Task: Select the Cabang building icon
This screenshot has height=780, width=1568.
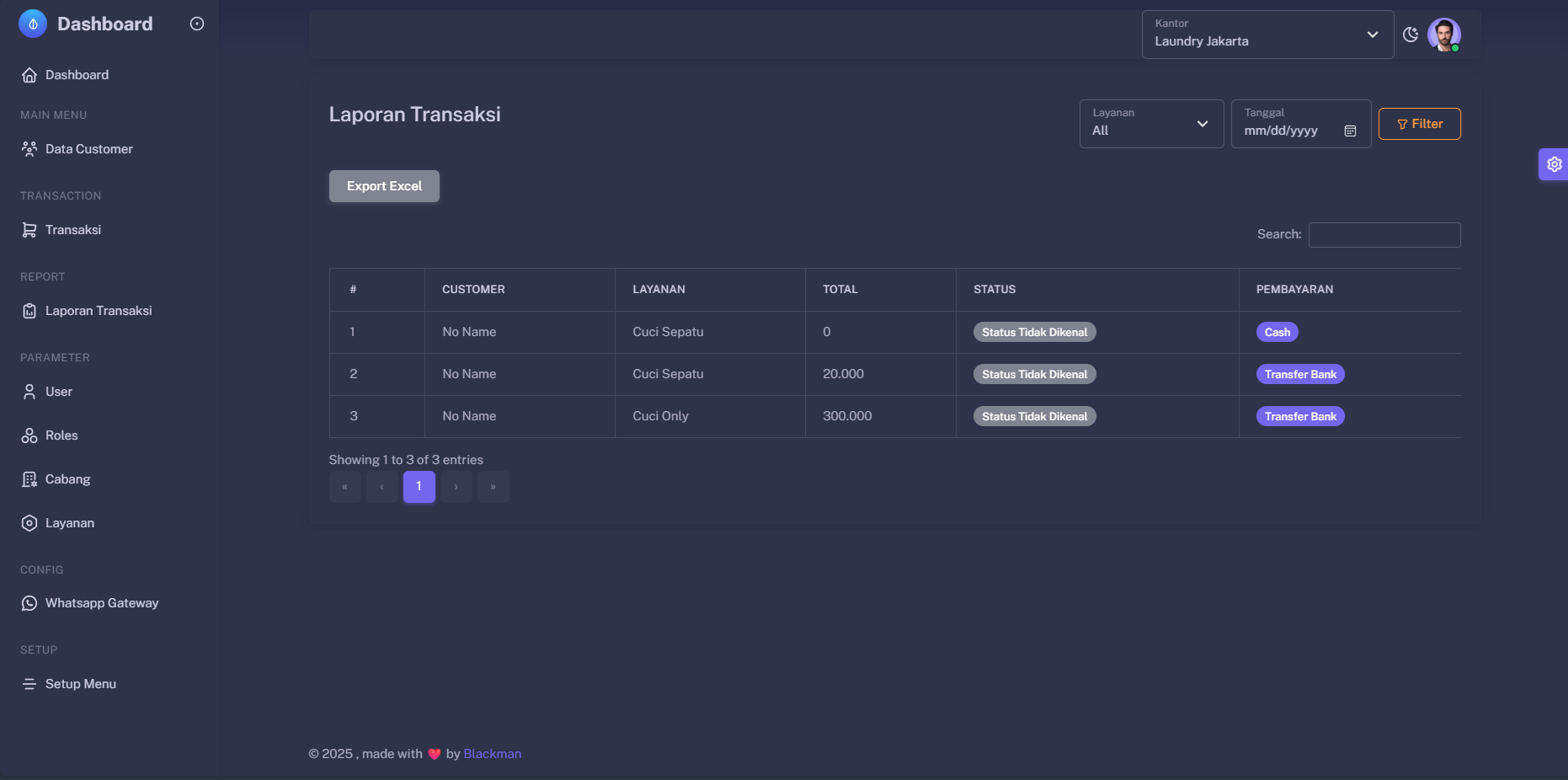Action: (x=29, y=479)
